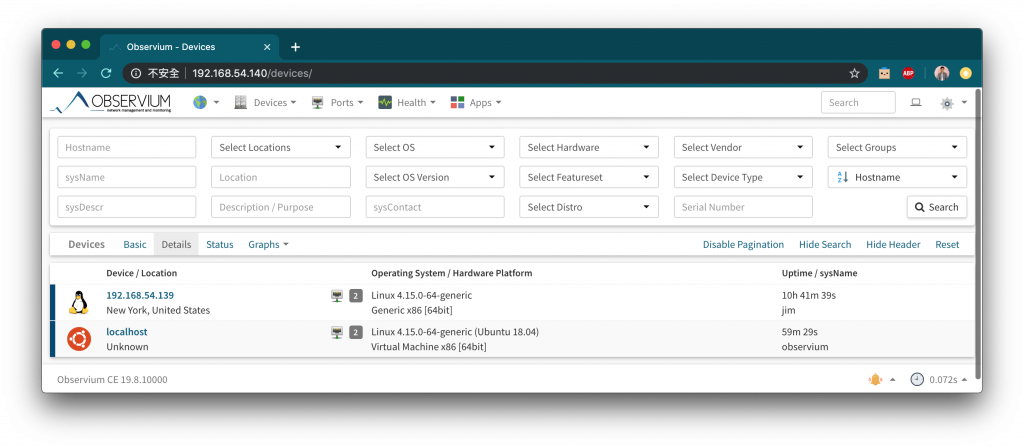Screen dimensions: 1024x448
Task: Click the robot-face extension icon
Action: coord(884,73)
